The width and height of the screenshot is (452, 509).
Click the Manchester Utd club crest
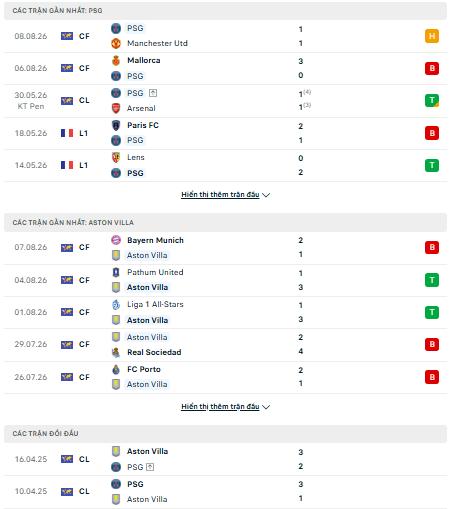[116, 43]
